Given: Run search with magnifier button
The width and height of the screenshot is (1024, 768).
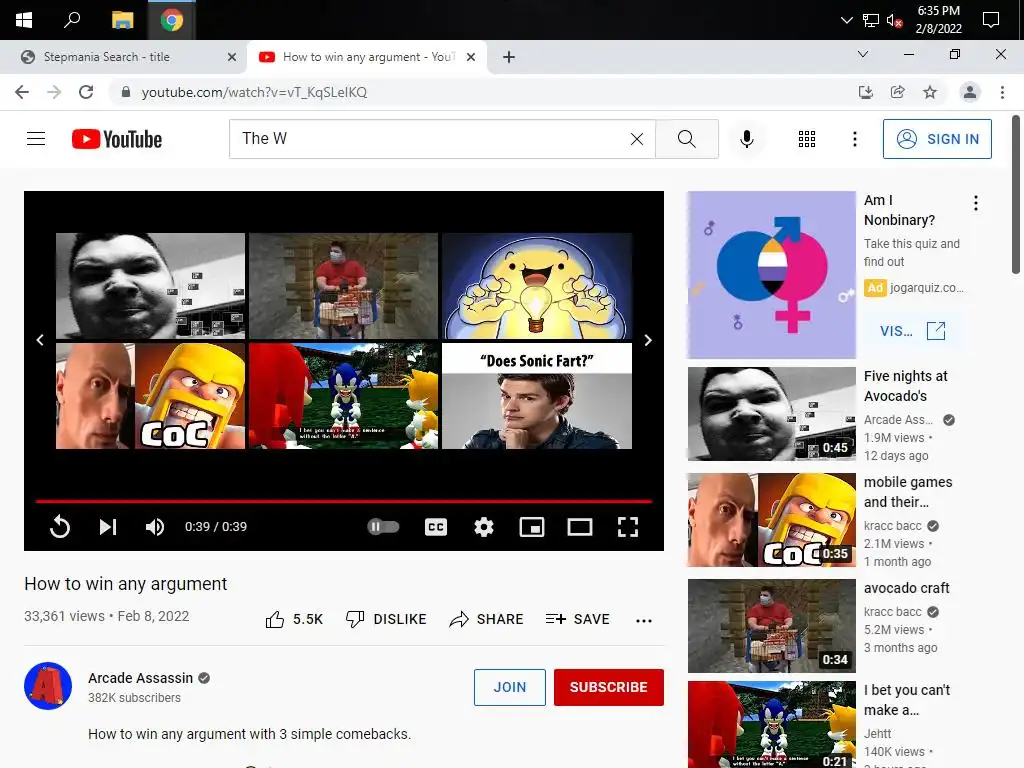Looking at the screenshot, I should (x=686, y=138).
